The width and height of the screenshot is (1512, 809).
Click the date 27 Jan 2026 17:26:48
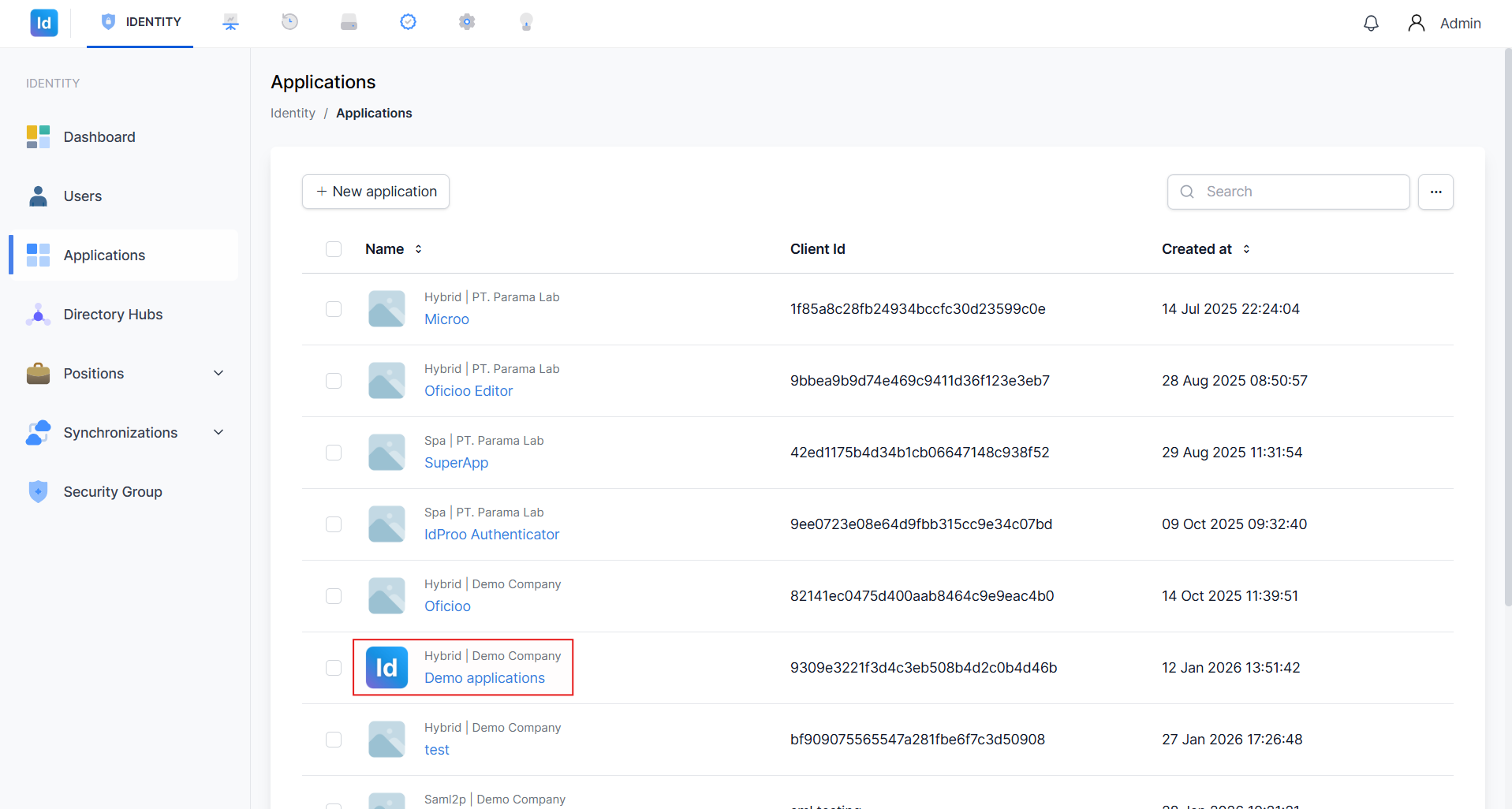[1232, 740]
